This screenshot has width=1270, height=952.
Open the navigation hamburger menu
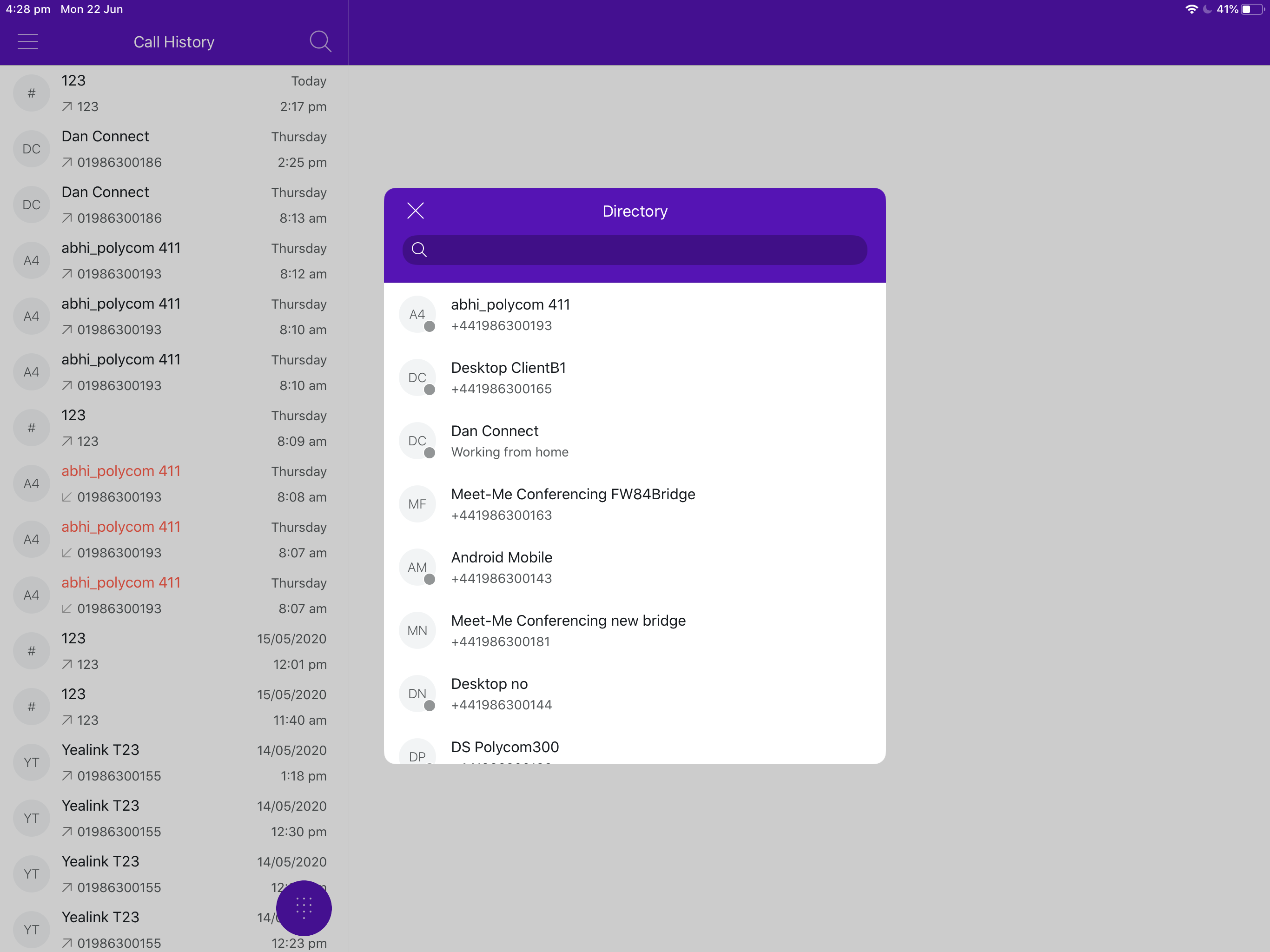[x=27, y=41]
